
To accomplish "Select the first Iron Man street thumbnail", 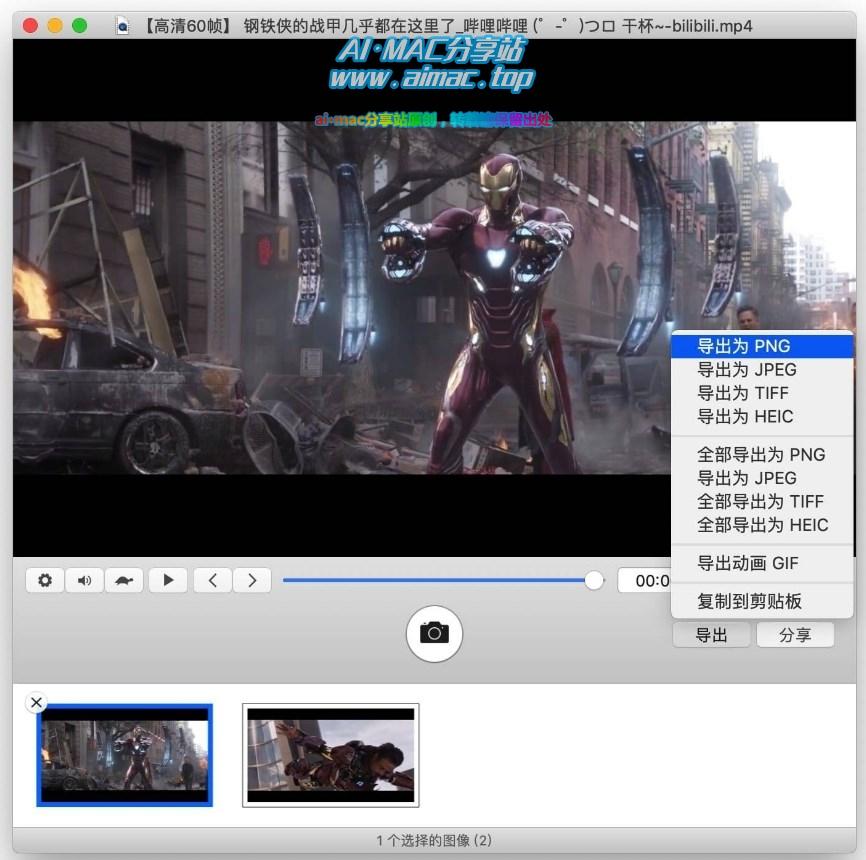I will click(x=125, y=755).
